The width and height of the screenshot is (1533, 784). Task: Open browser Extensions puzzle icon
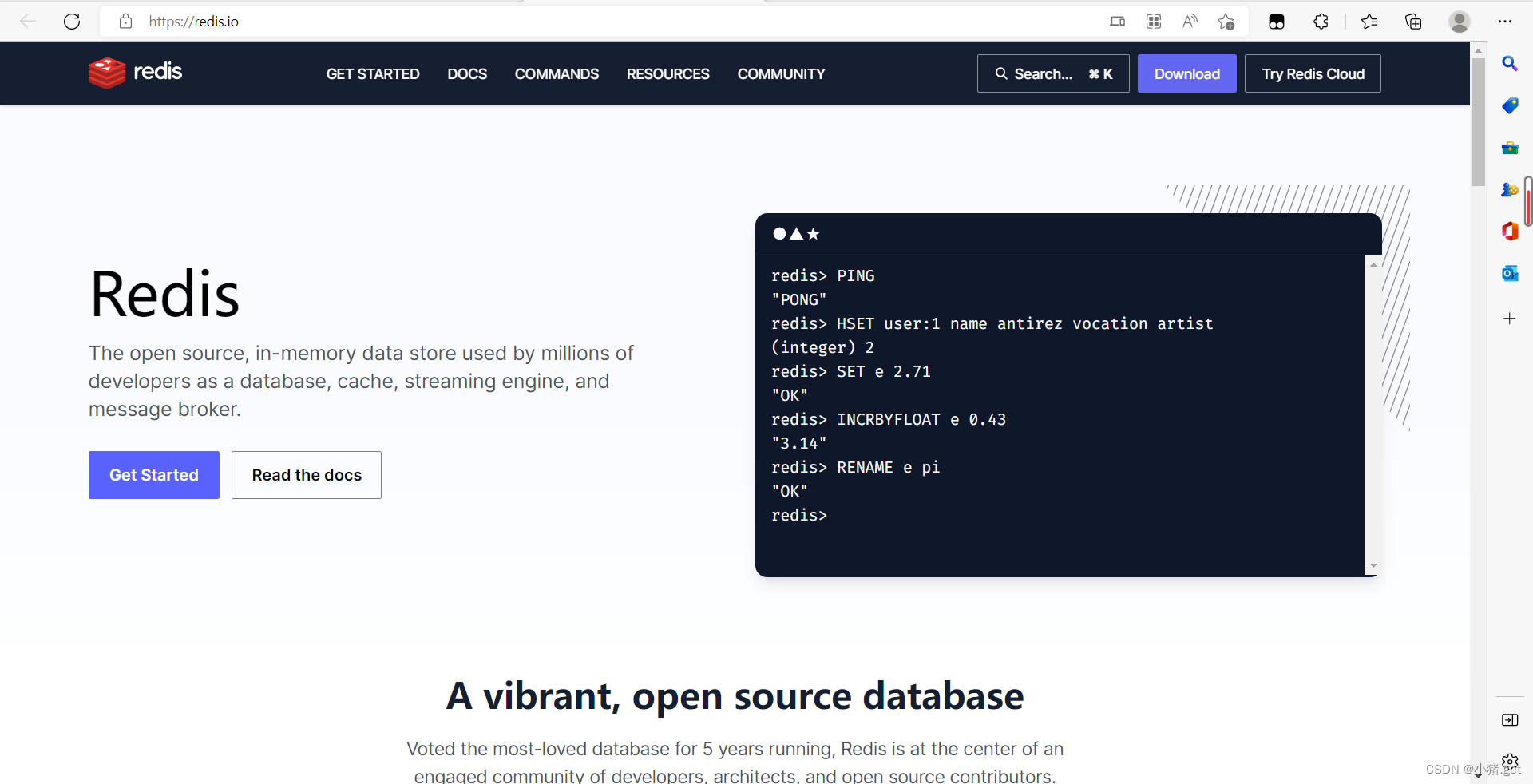click(x=1321, y=22)
